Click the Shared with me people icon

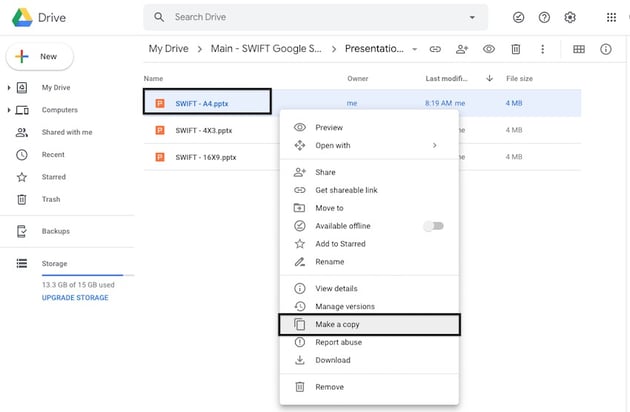tap(22, 132)
